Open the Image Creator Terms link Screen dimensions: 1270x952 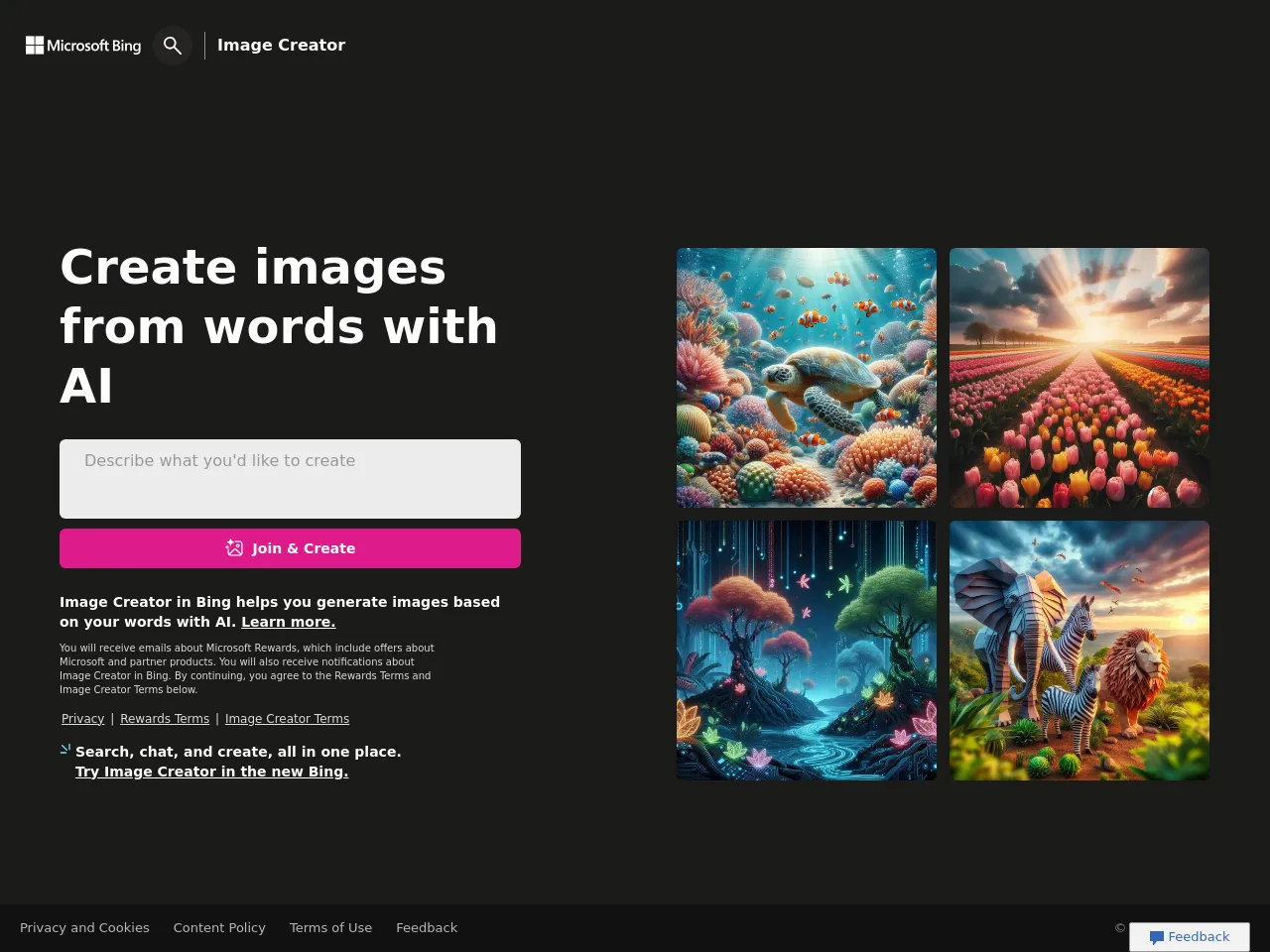point(287,719)
